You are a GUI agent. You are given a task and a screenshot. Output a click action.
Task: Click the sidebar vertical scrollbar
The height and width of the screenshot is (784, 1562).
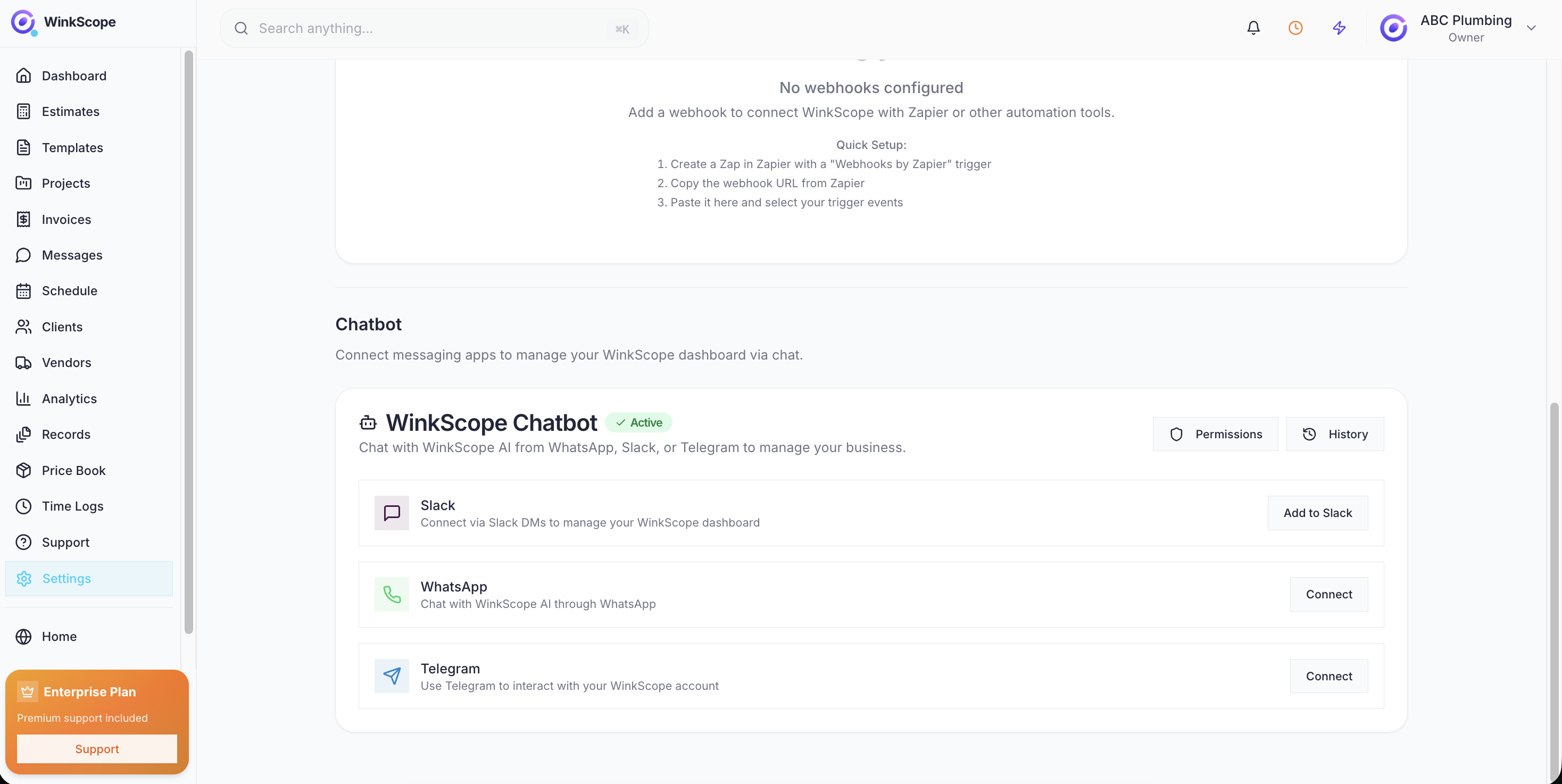(x=188, y=342)
